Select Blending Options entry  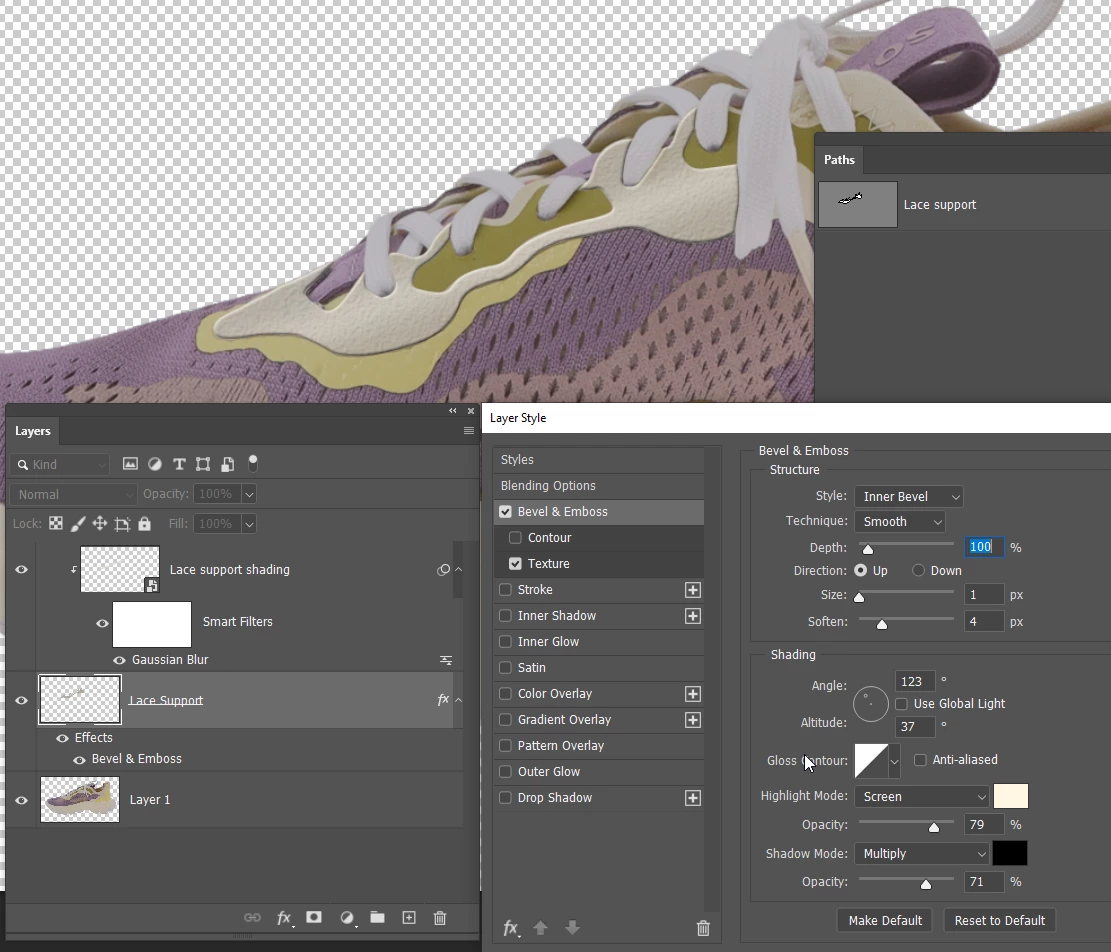pos(598,486)
